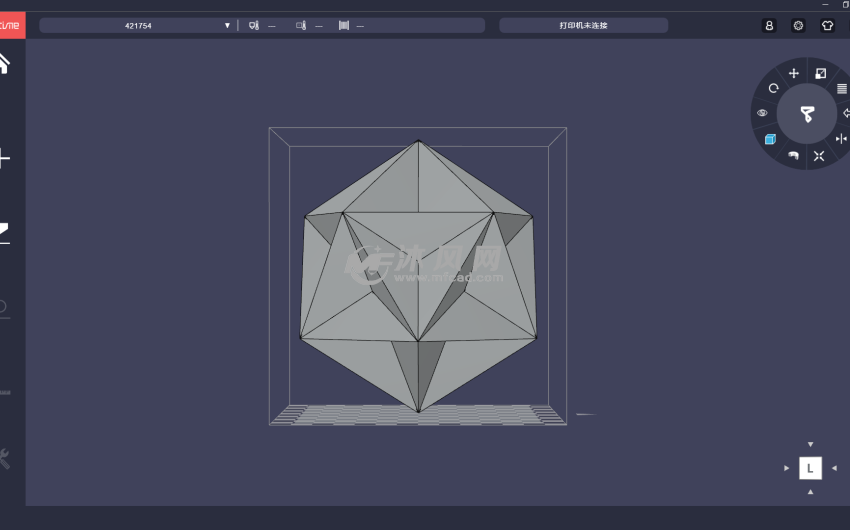Add a model with the plus icon

pos(5,158)
